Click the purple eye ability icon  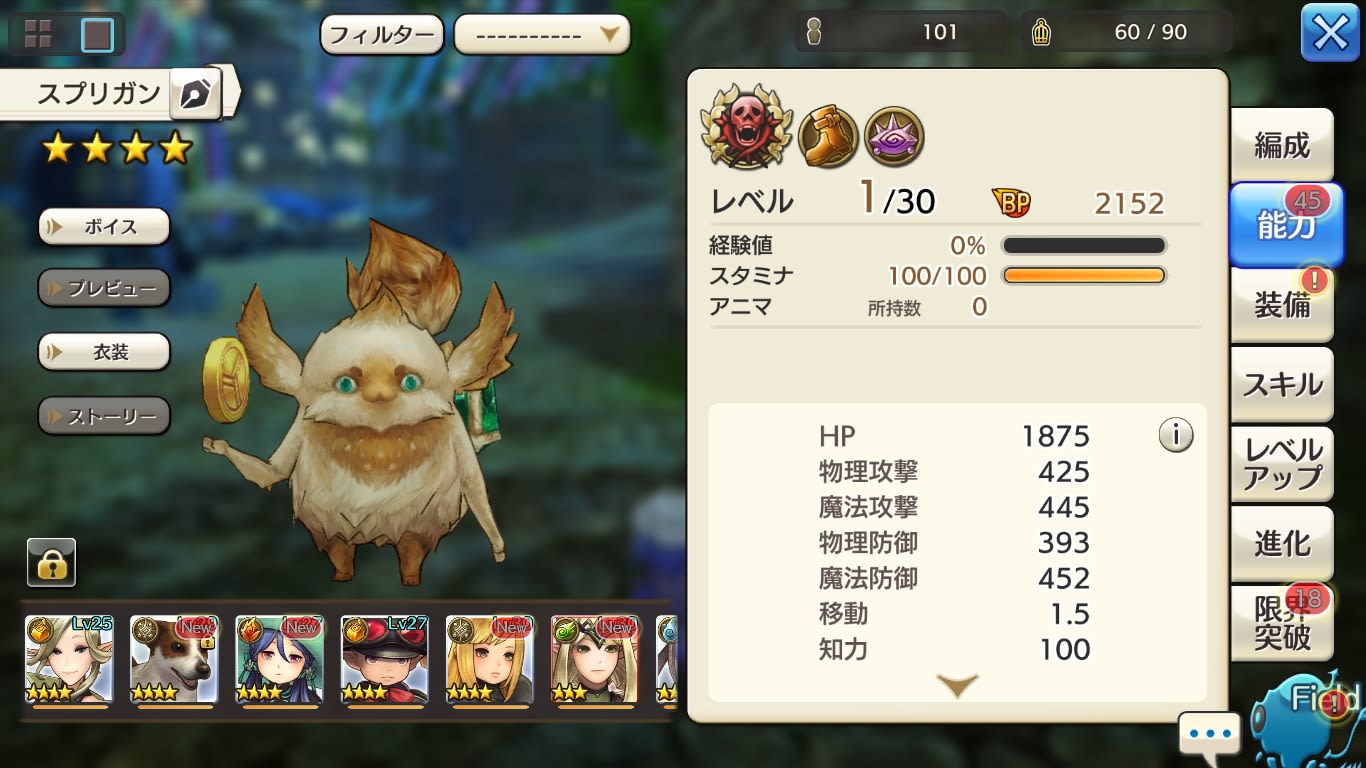894,137
